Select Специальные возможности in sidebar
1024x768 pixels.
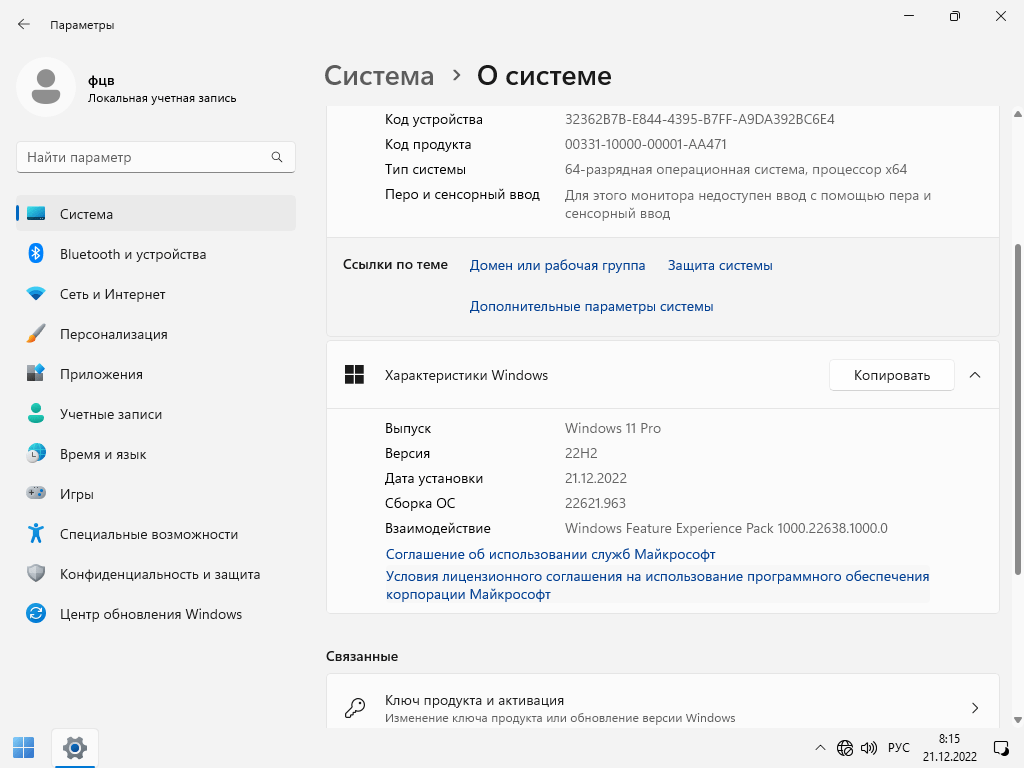(x=148, y=534)
